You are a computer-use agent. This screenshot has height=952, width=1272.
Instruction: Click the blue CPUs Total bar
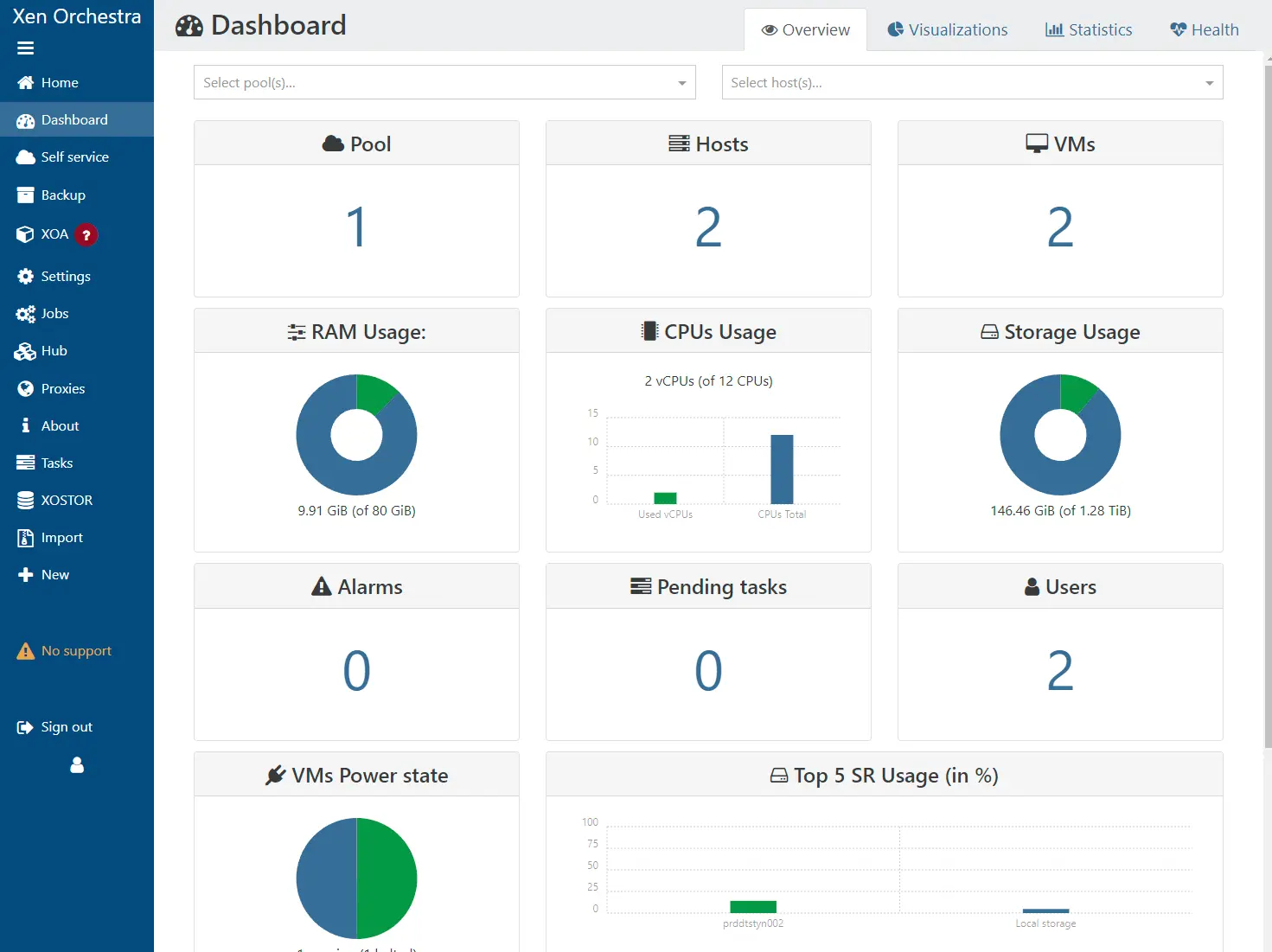(x=782, y=470)
